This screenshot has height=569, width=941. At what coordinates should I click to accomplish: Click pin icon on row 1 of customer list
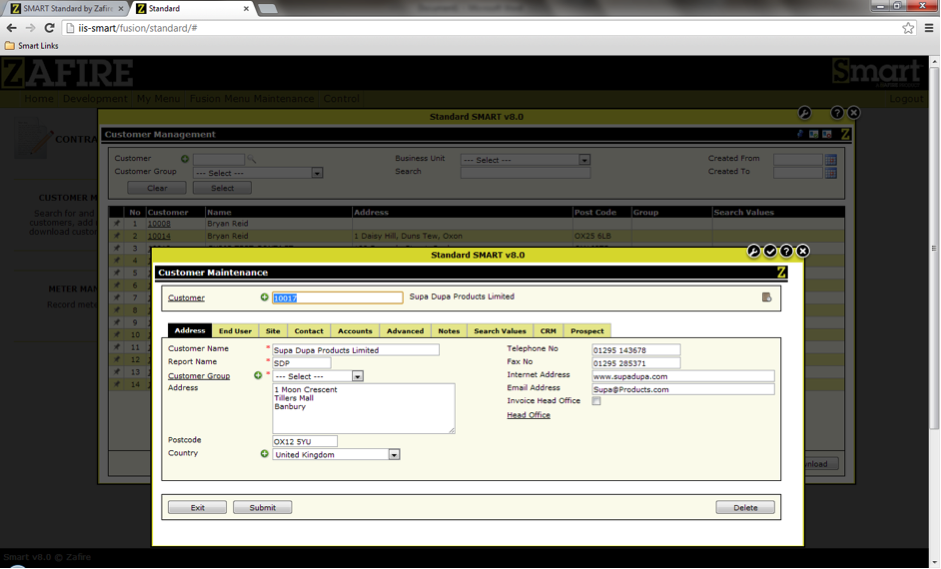coord(117,223)
